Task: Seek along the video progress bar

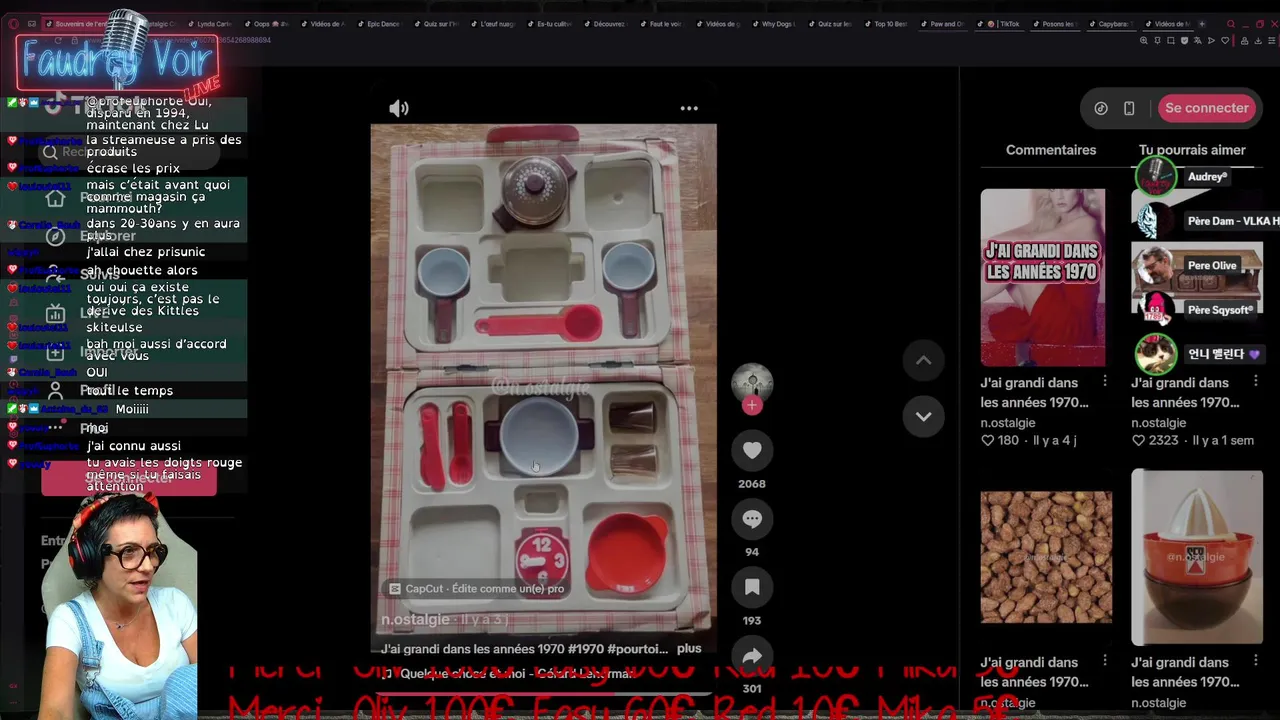Action: coord(543,692)
